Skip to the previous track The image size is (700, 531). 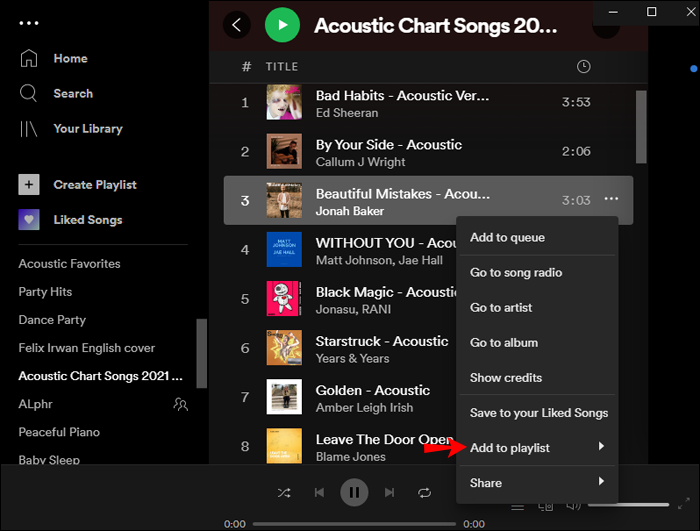[319, 492]
